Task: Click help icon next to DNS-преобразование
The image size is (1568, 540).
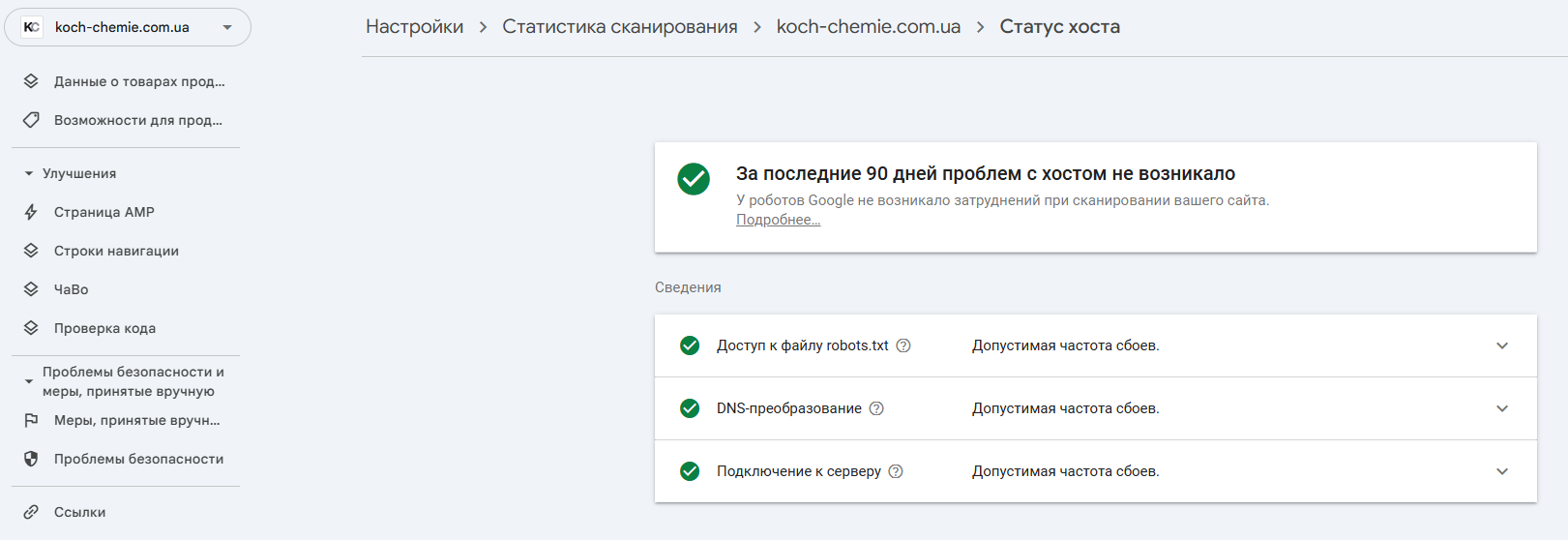Action: click(x=876, y=408)
